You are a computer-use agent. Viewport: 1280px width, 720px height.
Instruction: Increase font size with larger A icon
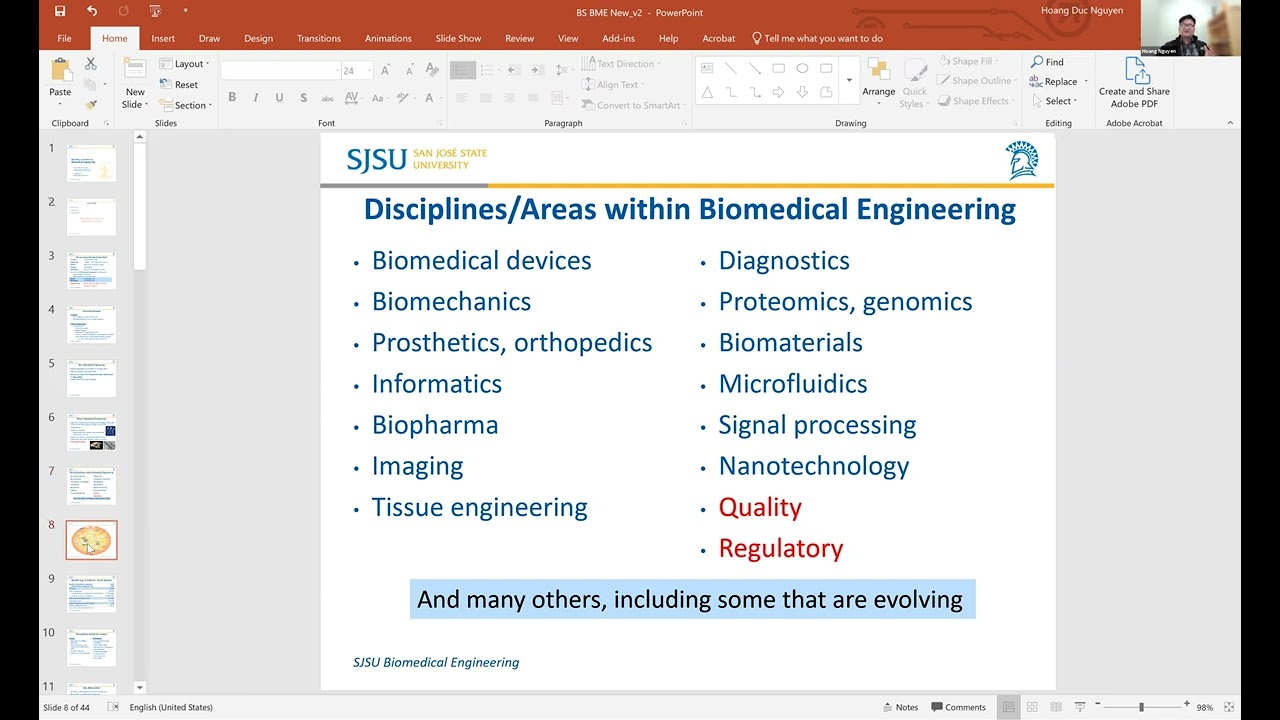pos(385,71)
